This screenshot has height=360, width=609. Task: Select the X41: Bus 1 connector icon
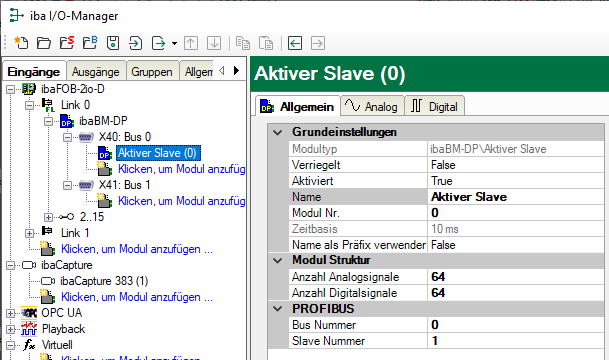[86, 185]
